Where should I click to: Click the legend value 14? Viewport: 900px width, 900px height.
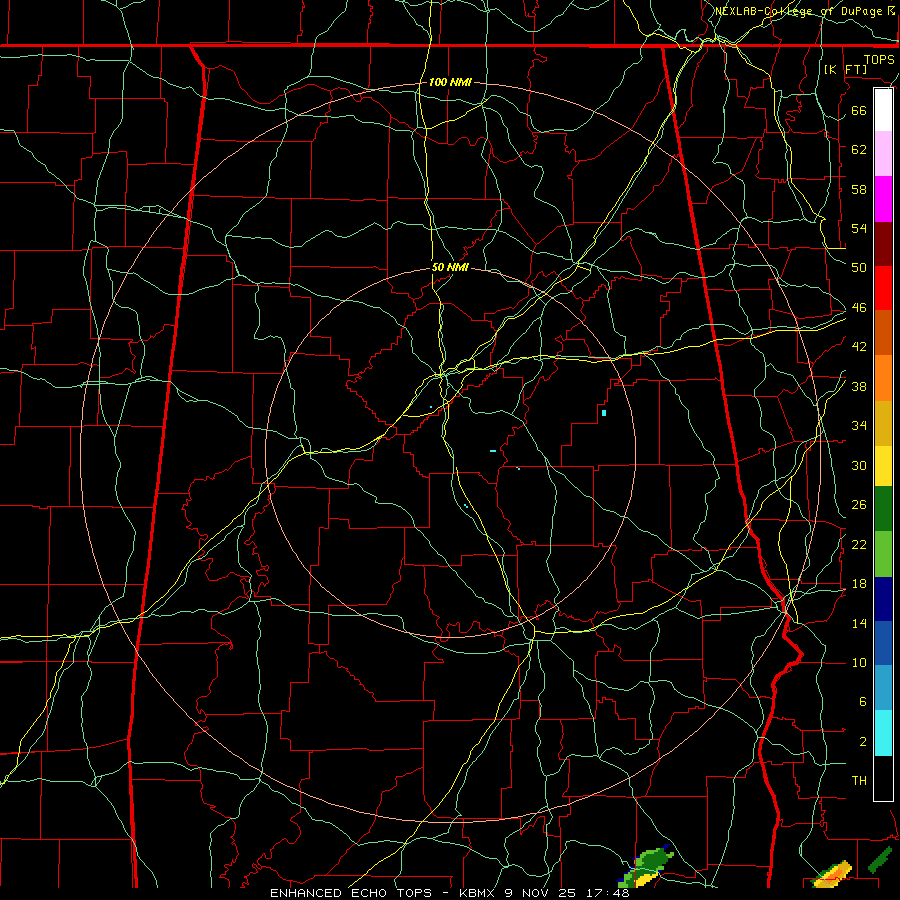859,623
